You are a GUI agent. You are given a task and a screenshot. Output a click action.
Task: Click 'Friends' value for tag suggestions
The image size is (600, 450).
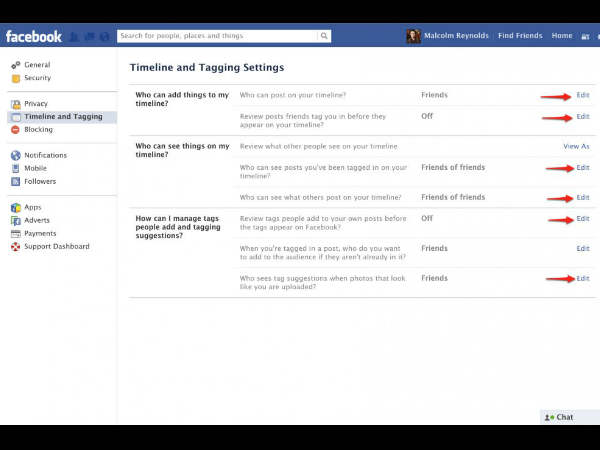434,278
